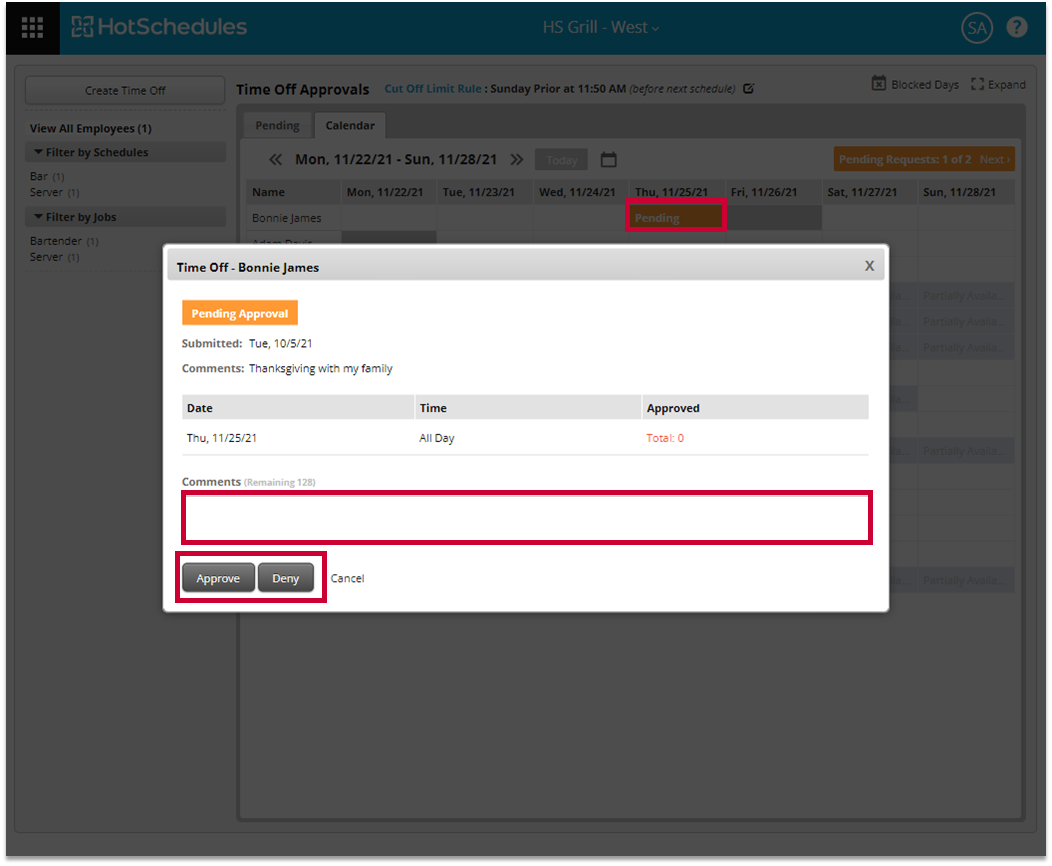Open the HS Grill - West location dropdown
This screenshot has height=866, width=1052.
[601, 28]
